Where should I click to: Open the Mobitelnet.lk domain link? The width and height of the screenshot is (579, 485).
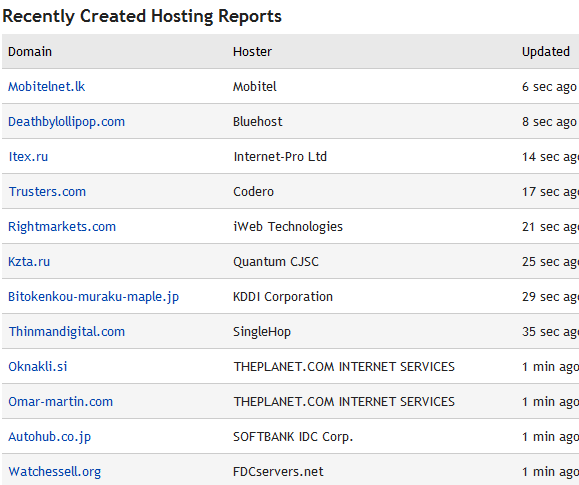click(47, 86)
